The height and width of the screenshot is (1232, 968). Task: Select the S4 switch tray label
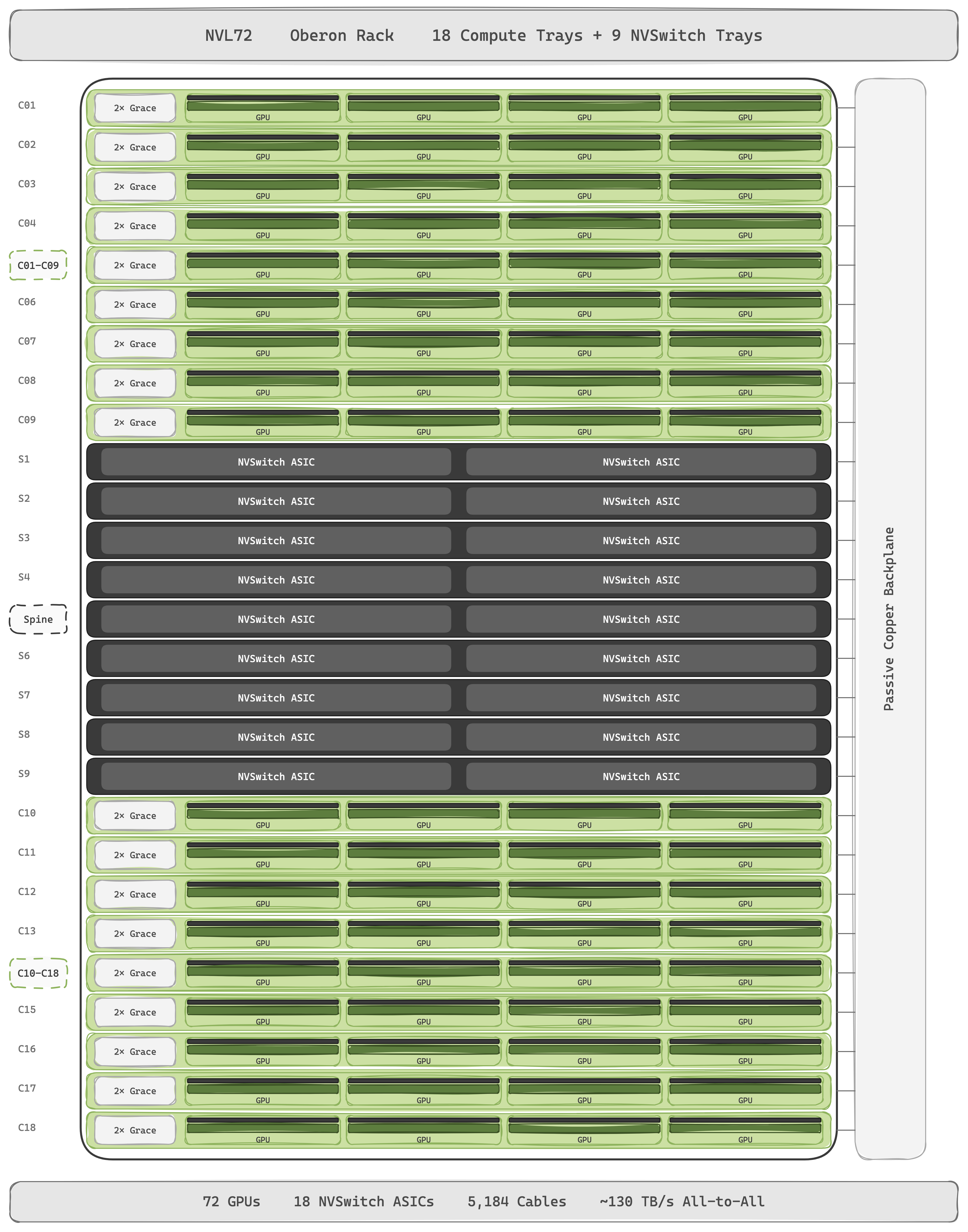(x=24, y=577)
